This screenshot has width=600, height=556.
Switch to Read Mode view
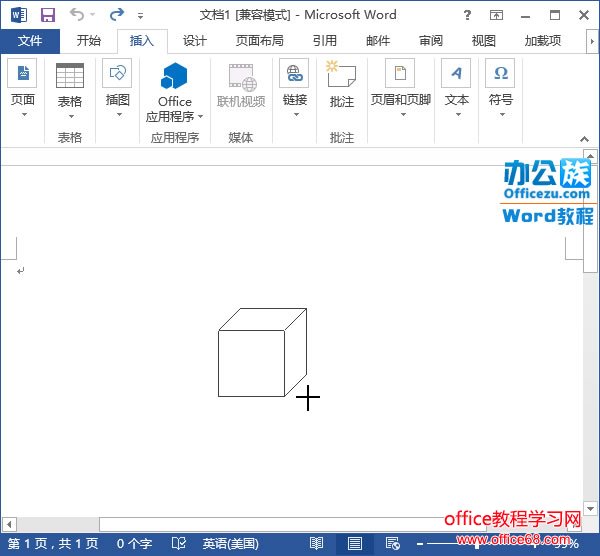(316, 543)
